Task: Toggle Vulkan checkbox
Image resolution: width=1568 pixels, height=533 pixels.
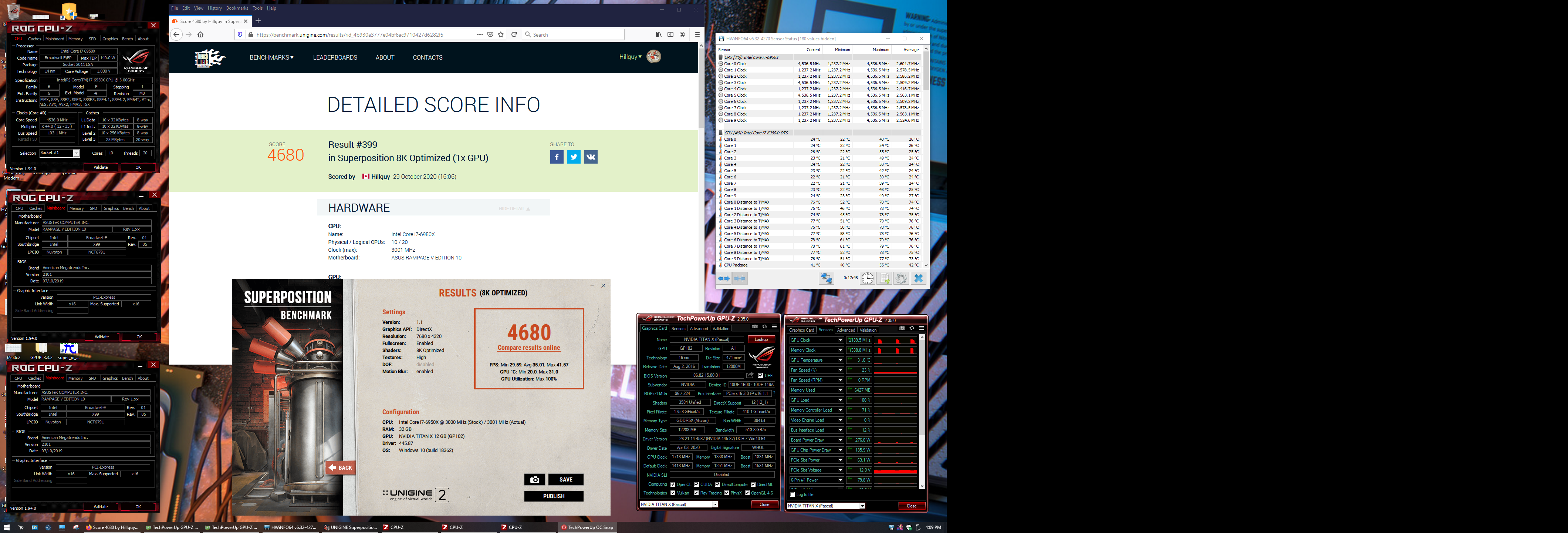Action: click(673, 493)
